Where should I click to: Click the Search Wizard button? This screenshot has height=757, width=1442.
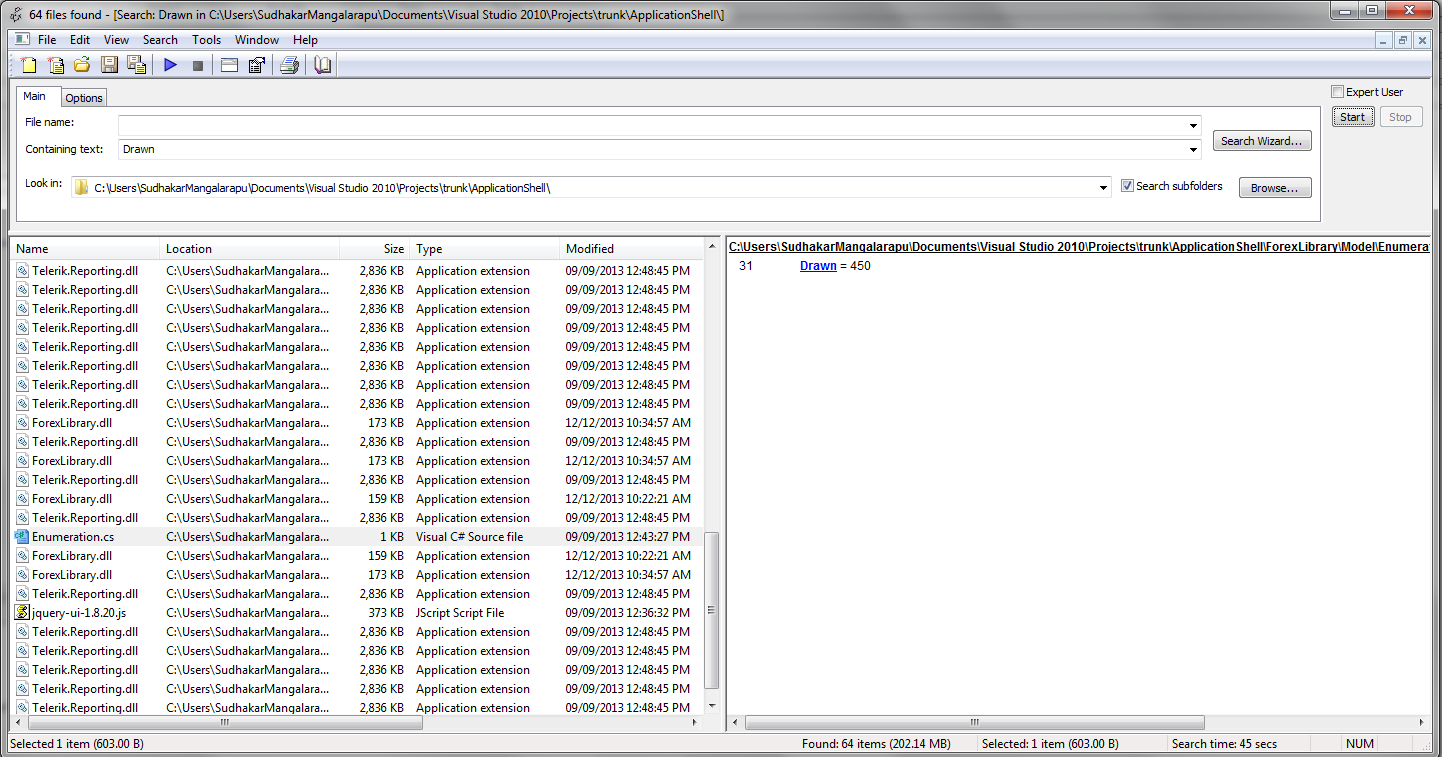point(1262,140)
